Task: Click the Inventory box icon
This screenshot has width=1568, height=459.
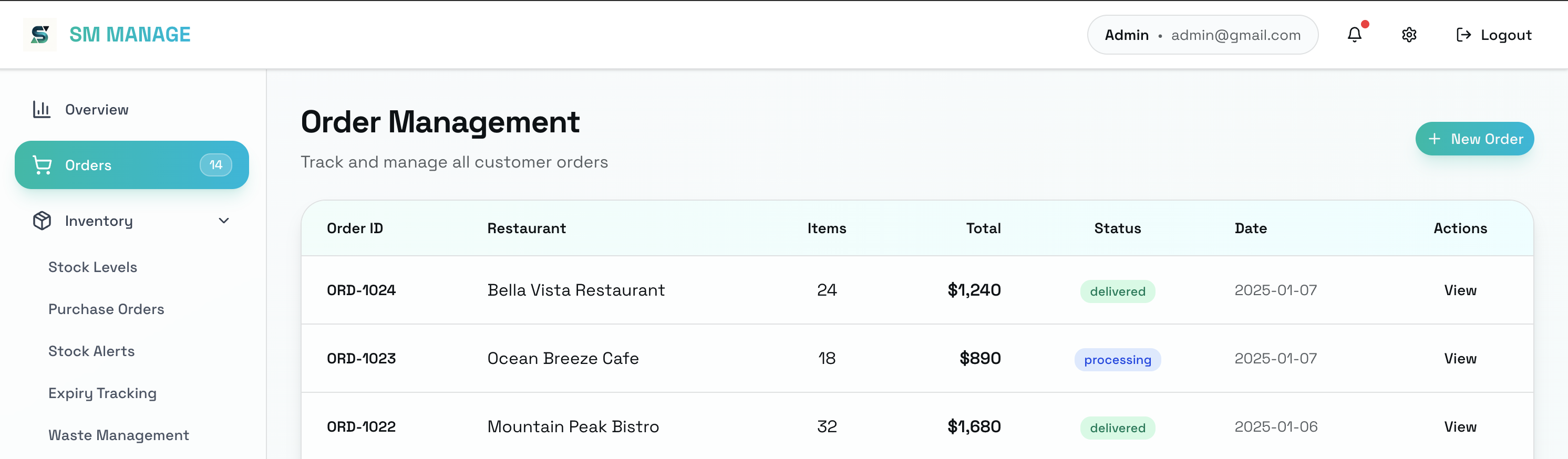Action: point(42,221)
